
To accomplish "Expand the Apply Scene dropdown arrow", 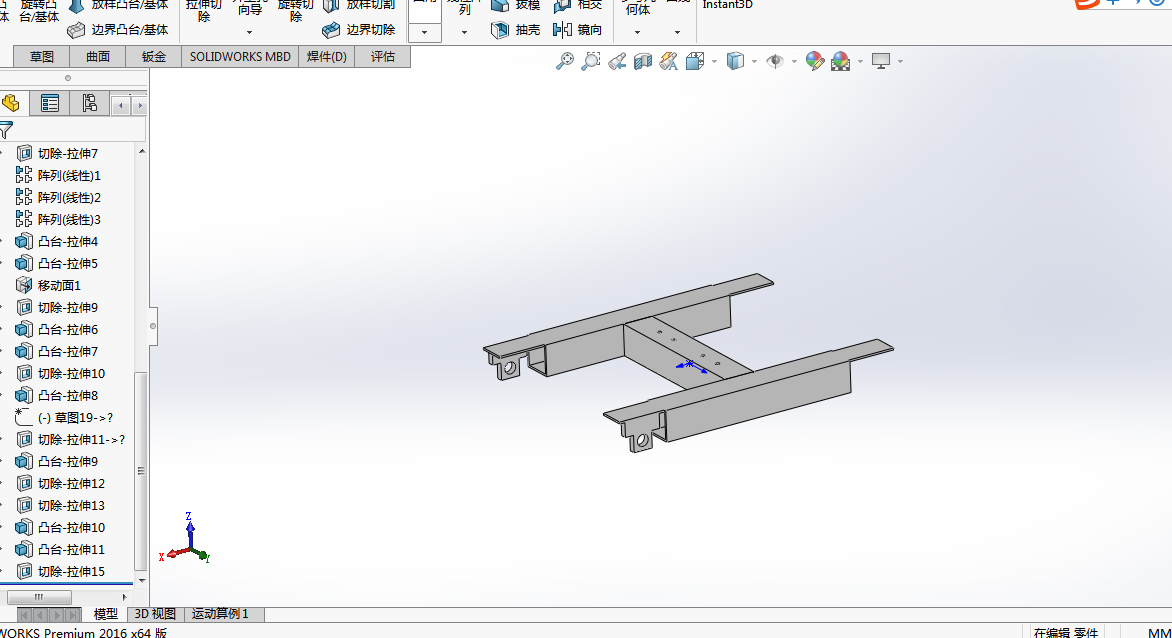I will pos(860,61).
